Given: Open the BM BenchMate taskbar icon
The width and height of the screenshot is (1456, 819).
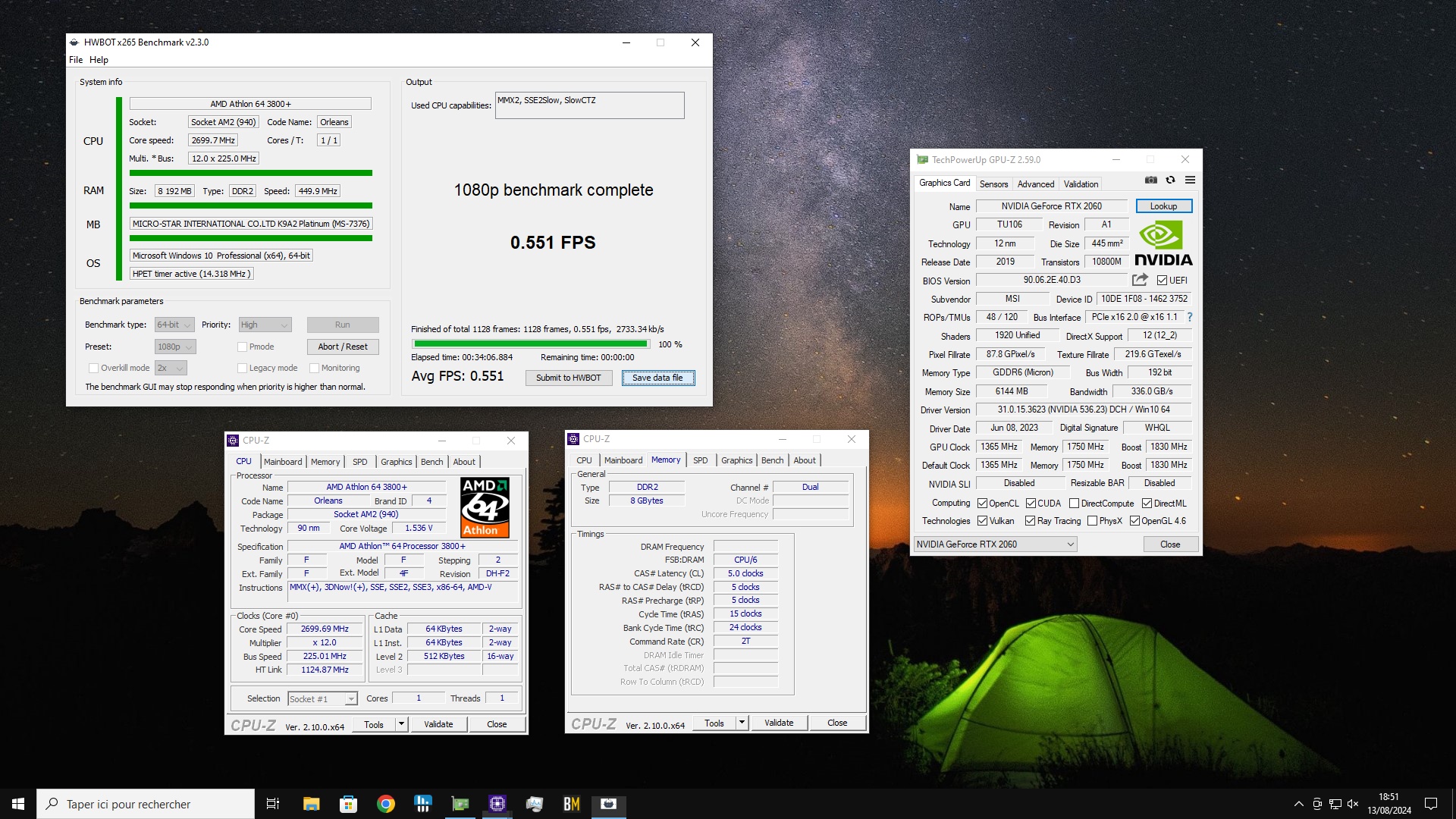Looking at the screenshot, I should coord(572,804).
